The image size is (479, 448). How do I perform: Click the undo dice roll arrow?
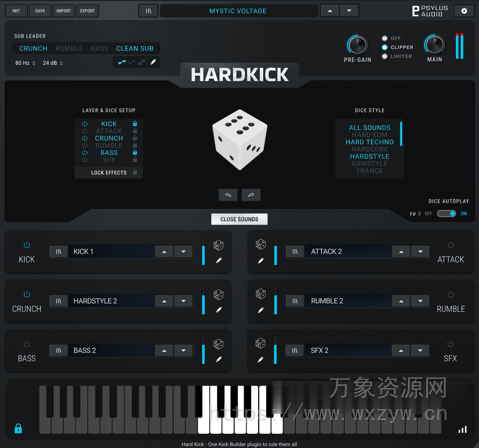click(228, 195)
